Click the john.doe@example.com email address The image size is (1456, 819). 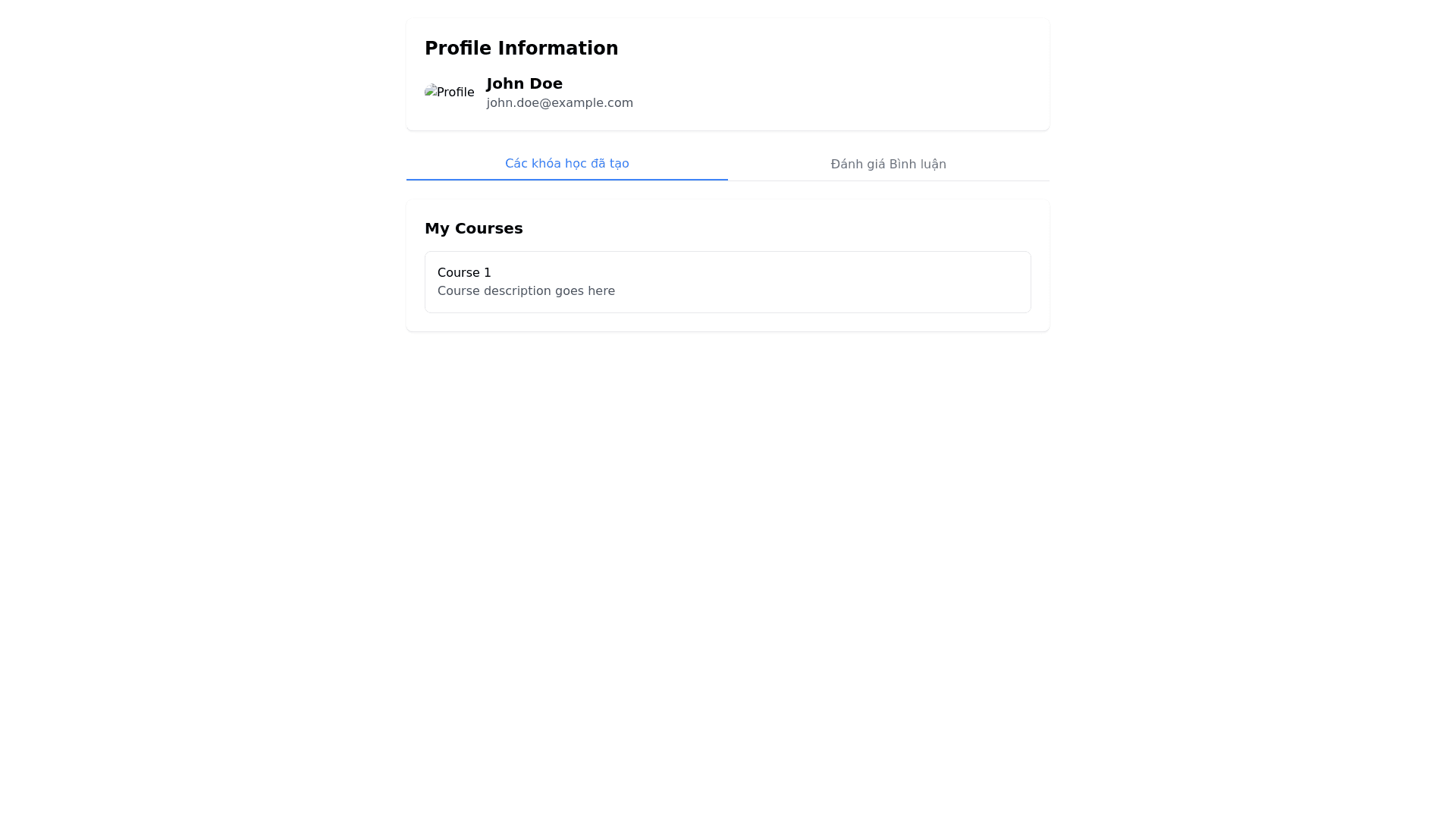tap(560, 103)
